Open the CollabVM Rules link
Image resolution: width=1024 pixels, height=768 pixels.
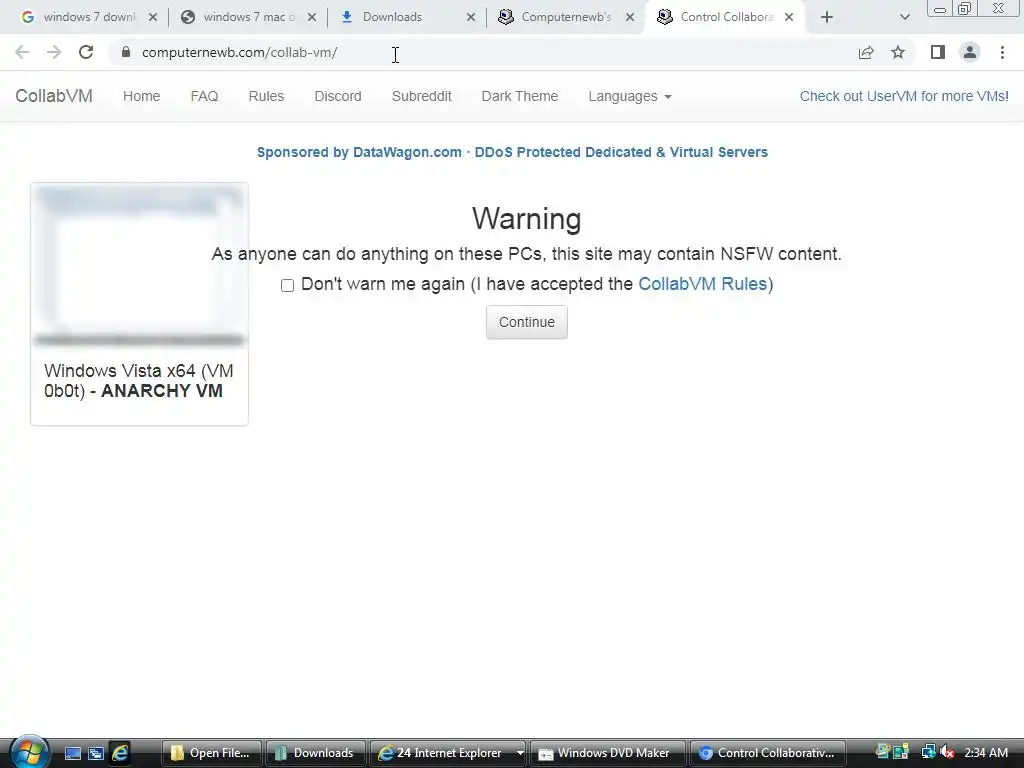702,284
